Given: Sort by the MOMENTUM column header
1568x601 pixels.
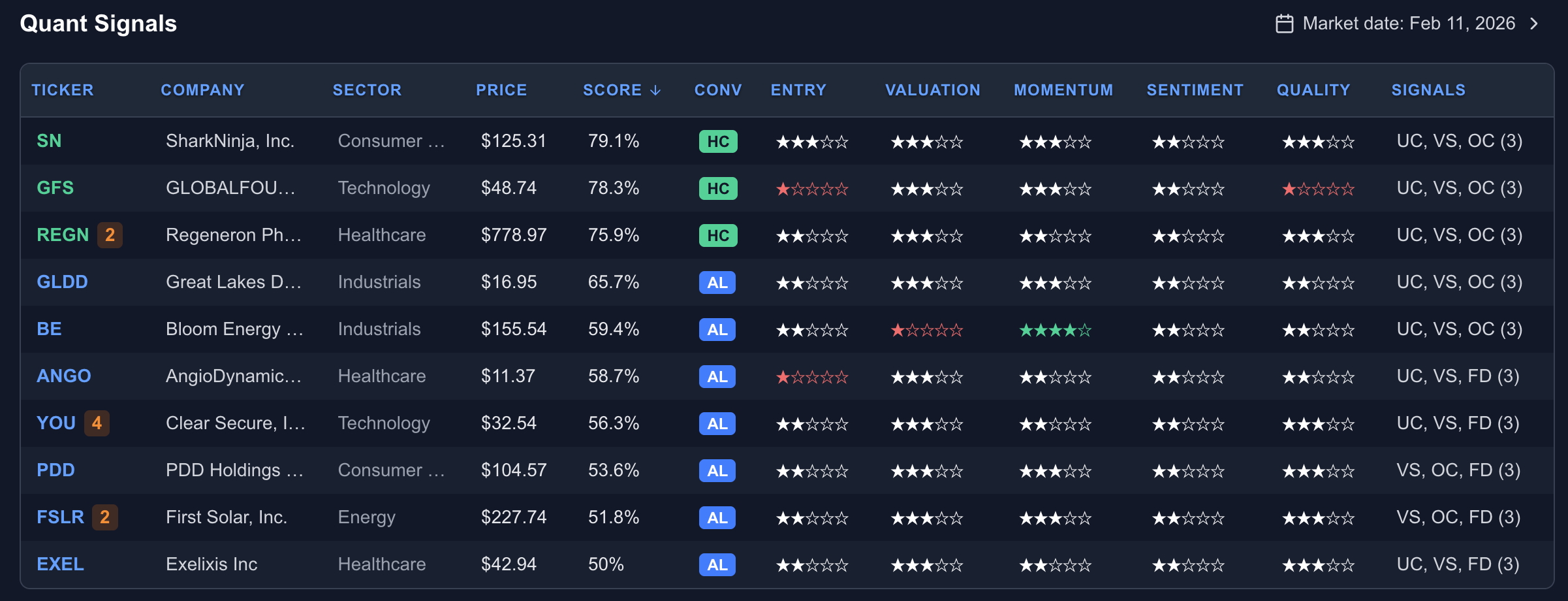Looking at the screenshot, I should pos(1063,90).
